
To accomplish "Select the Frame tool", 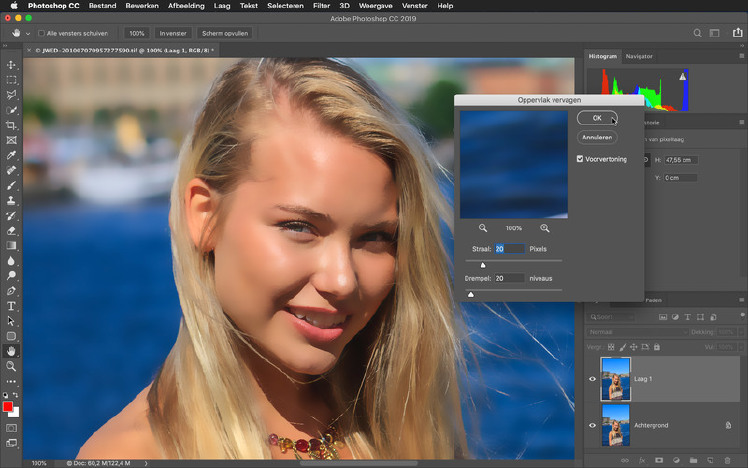I will coord(11,140).
